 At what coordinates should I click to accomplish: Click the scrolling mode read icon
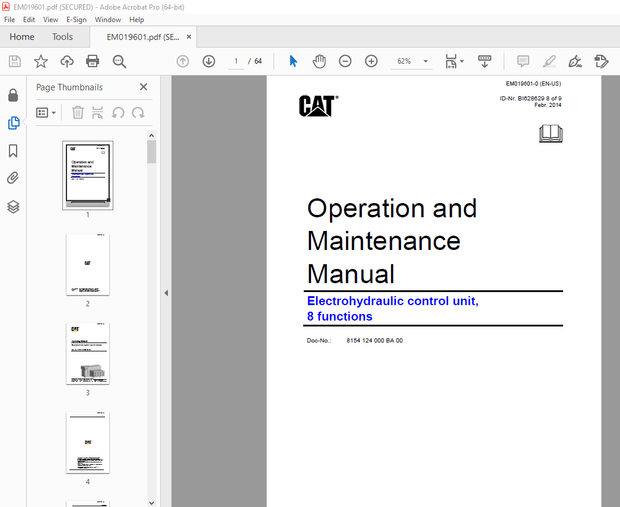484,61
